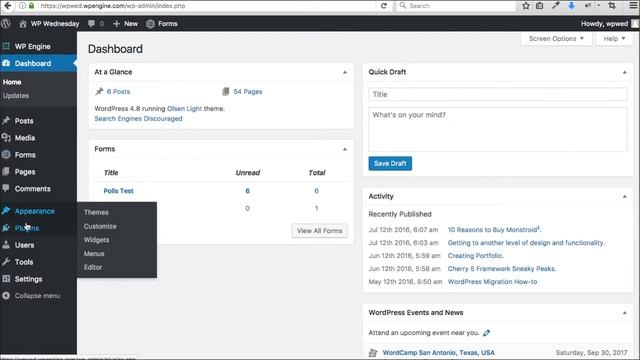Open Menus in Appearance submenu

coord(94,253)
